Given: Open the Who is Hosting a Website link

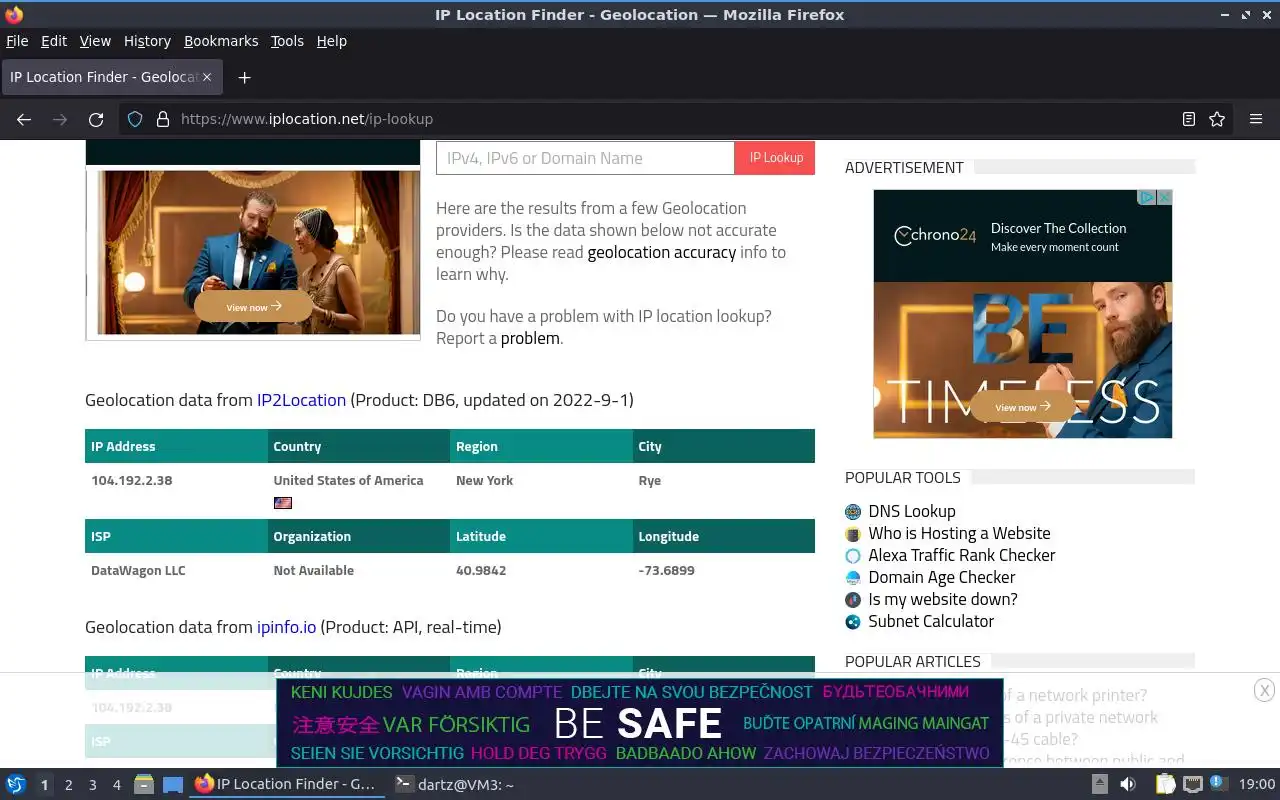Looking at the screenshot, I should click(x=959, y=533).
